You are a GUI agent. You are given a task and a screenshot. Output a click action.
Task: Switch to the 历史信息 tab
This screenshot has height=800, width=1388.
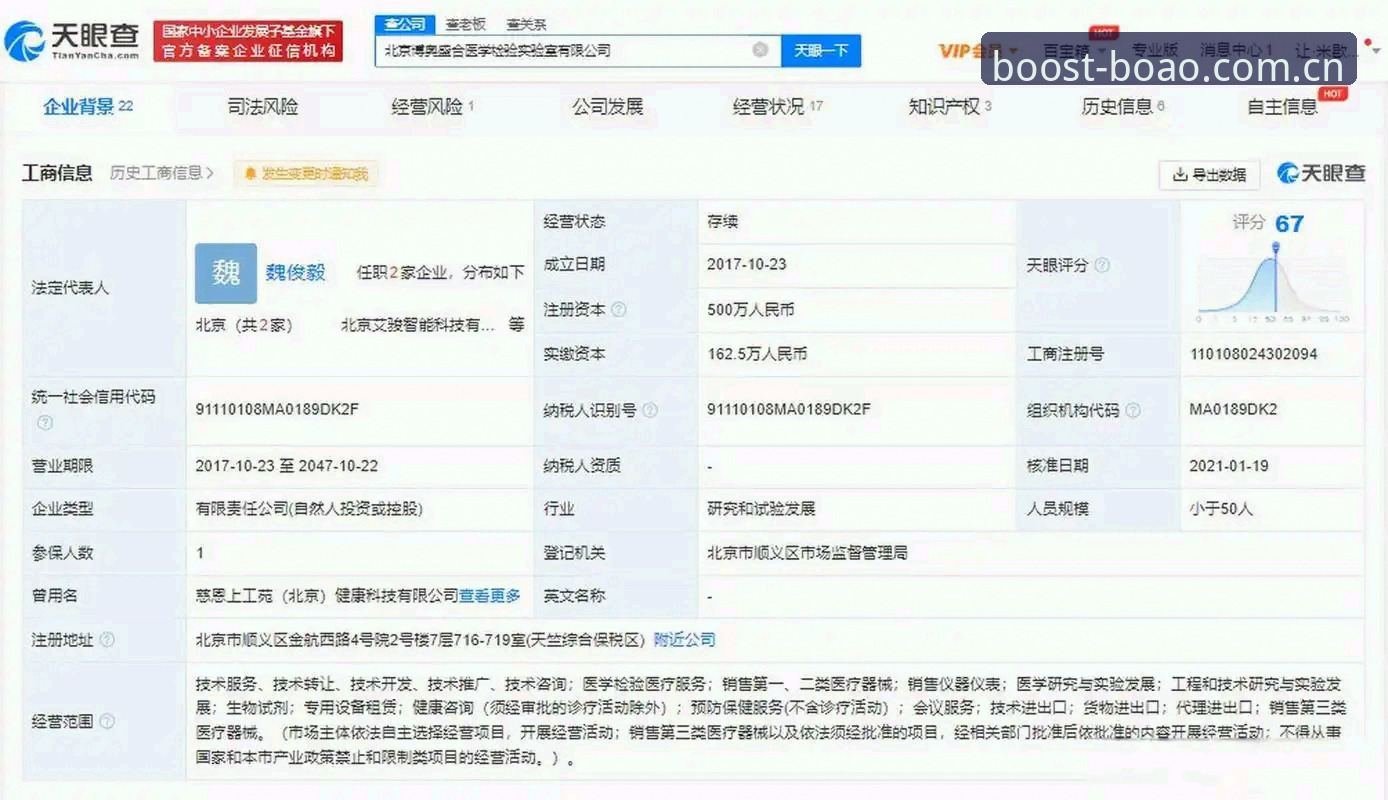(1123, 106)
